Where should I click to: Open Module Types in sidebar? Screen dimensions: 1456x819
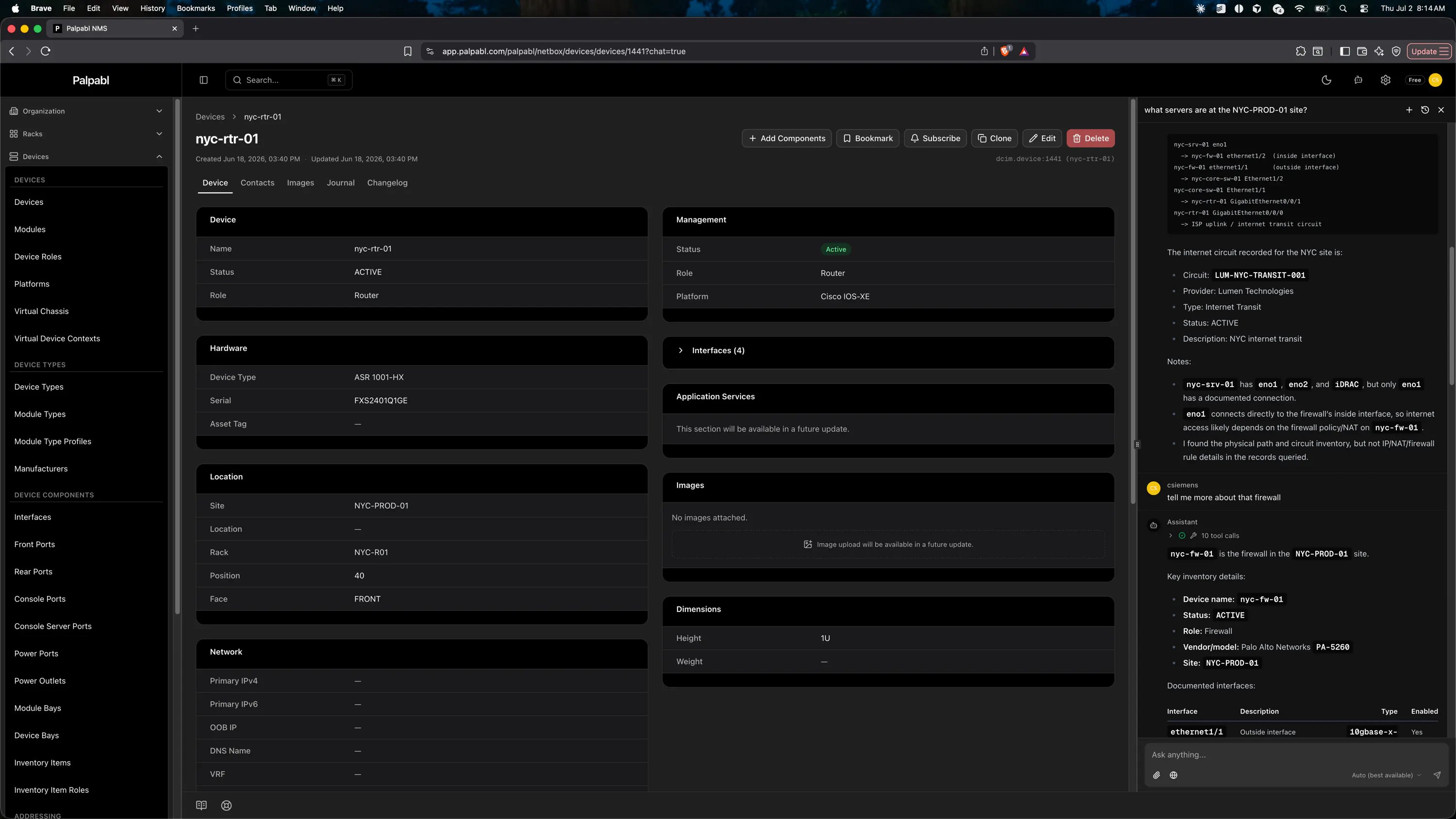pyautogui.click(x=40, y=414)
